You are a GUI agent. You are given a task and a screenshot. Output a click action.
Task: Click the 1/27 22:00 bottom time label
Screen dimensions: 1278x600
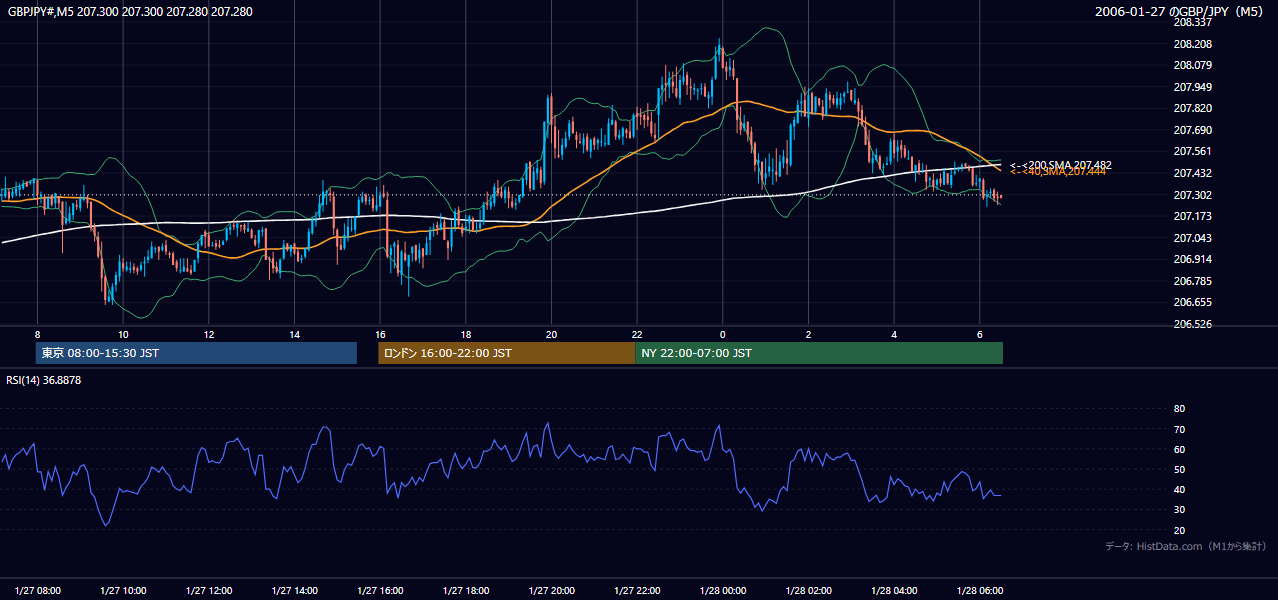pos(637,591)
